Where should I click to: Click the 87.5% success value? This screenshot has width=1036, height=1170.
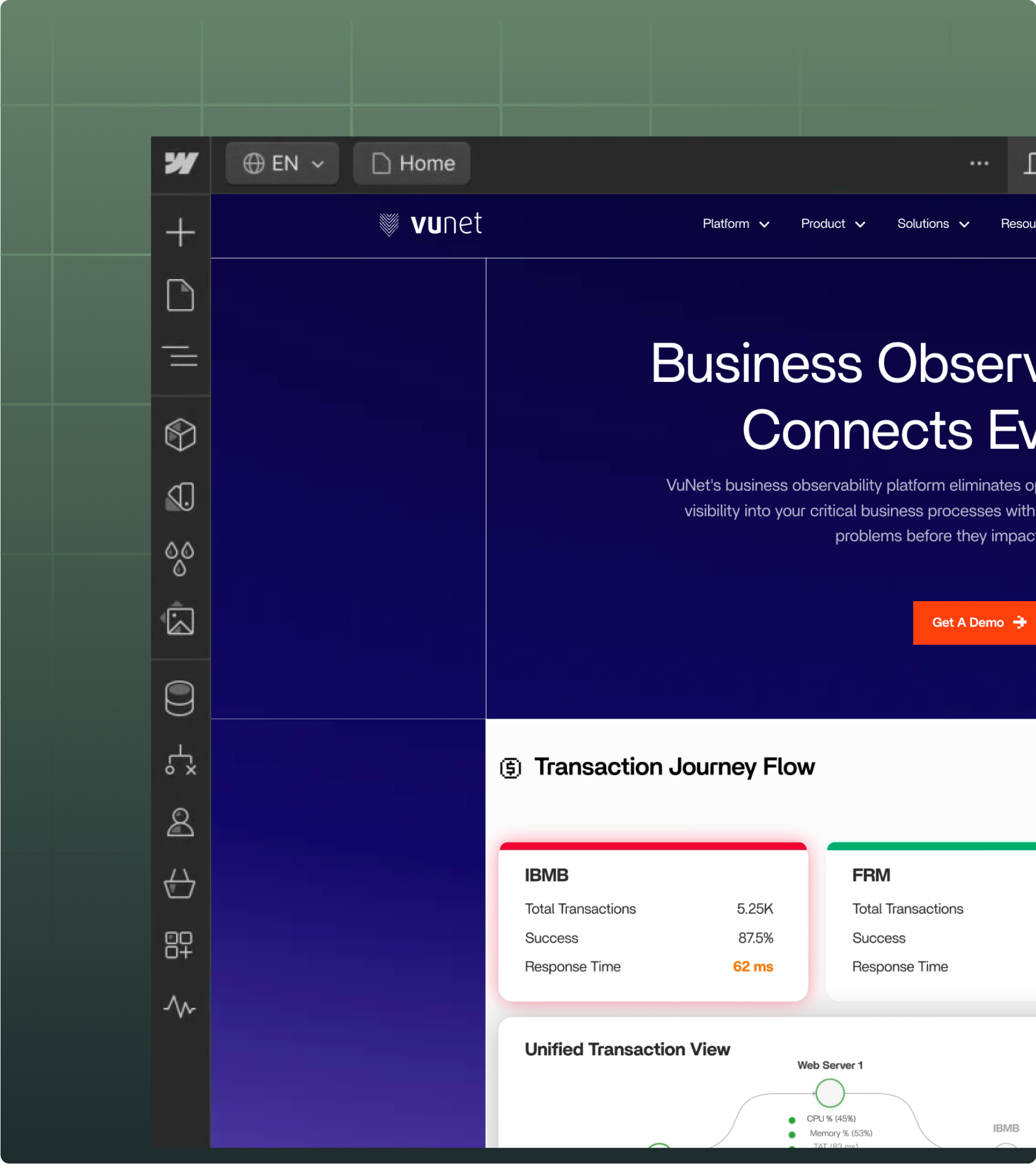pyautogui.click(x=755, y=938)
